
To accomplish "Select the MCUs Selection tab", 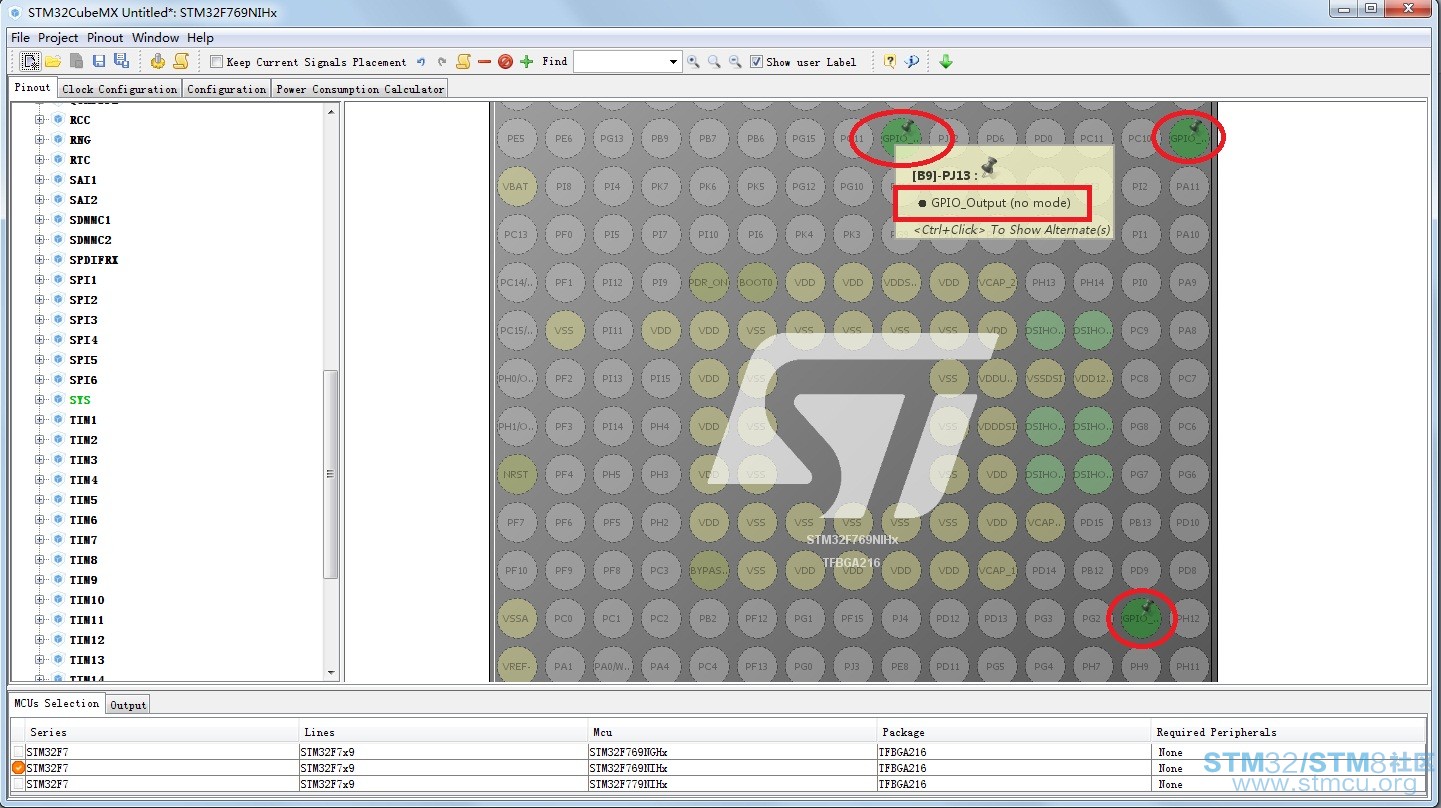I will [x=56, y=703].
